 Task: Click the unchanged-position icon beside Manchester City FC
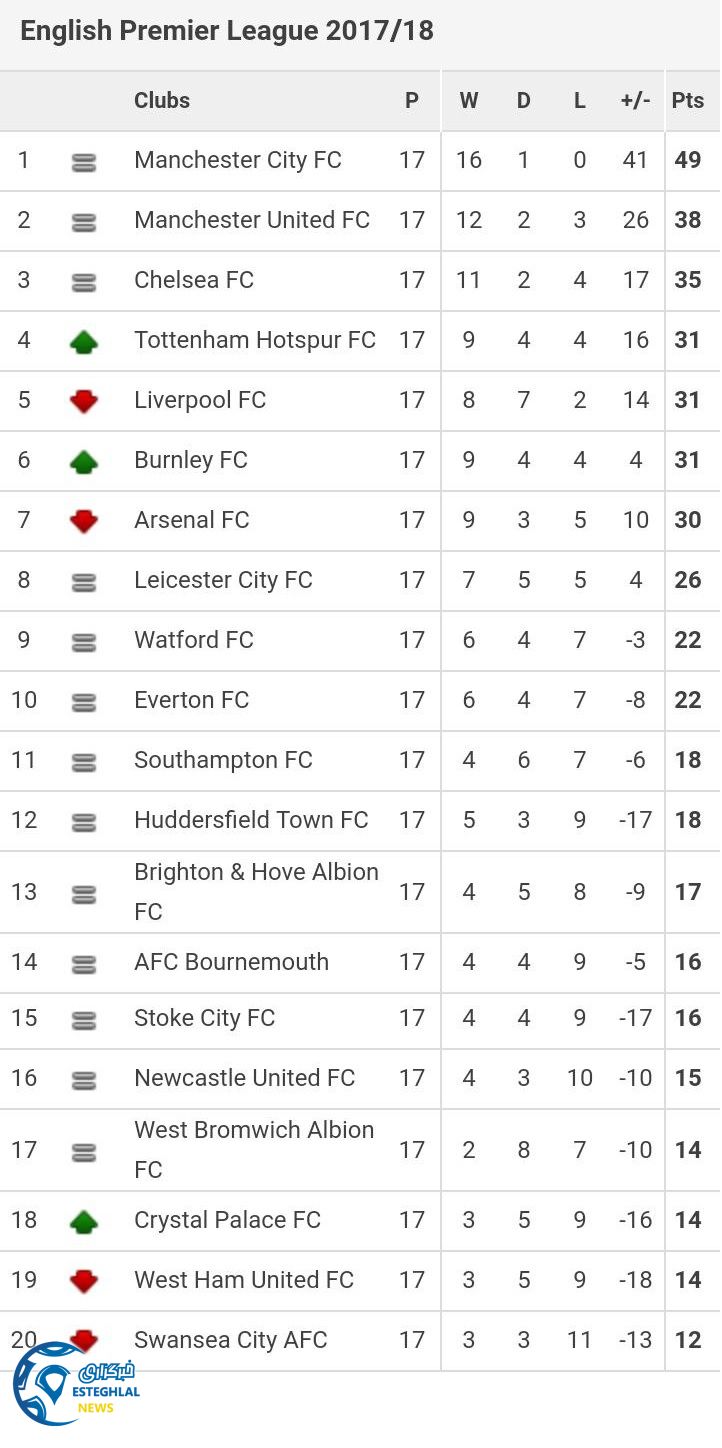tap(84, 162)
